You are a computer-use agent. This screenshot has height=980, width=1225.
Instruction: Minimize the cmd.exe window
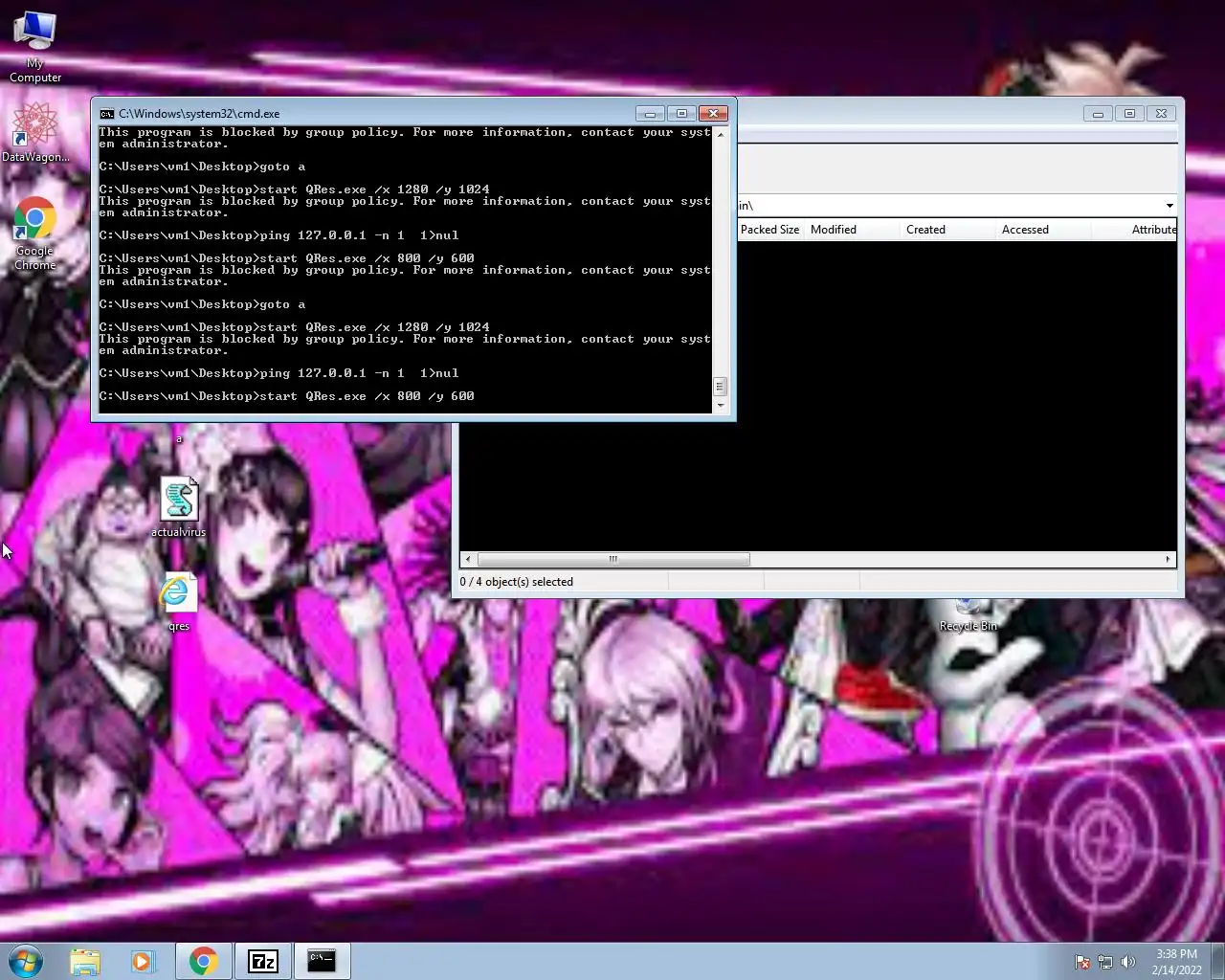pos(650,113)
